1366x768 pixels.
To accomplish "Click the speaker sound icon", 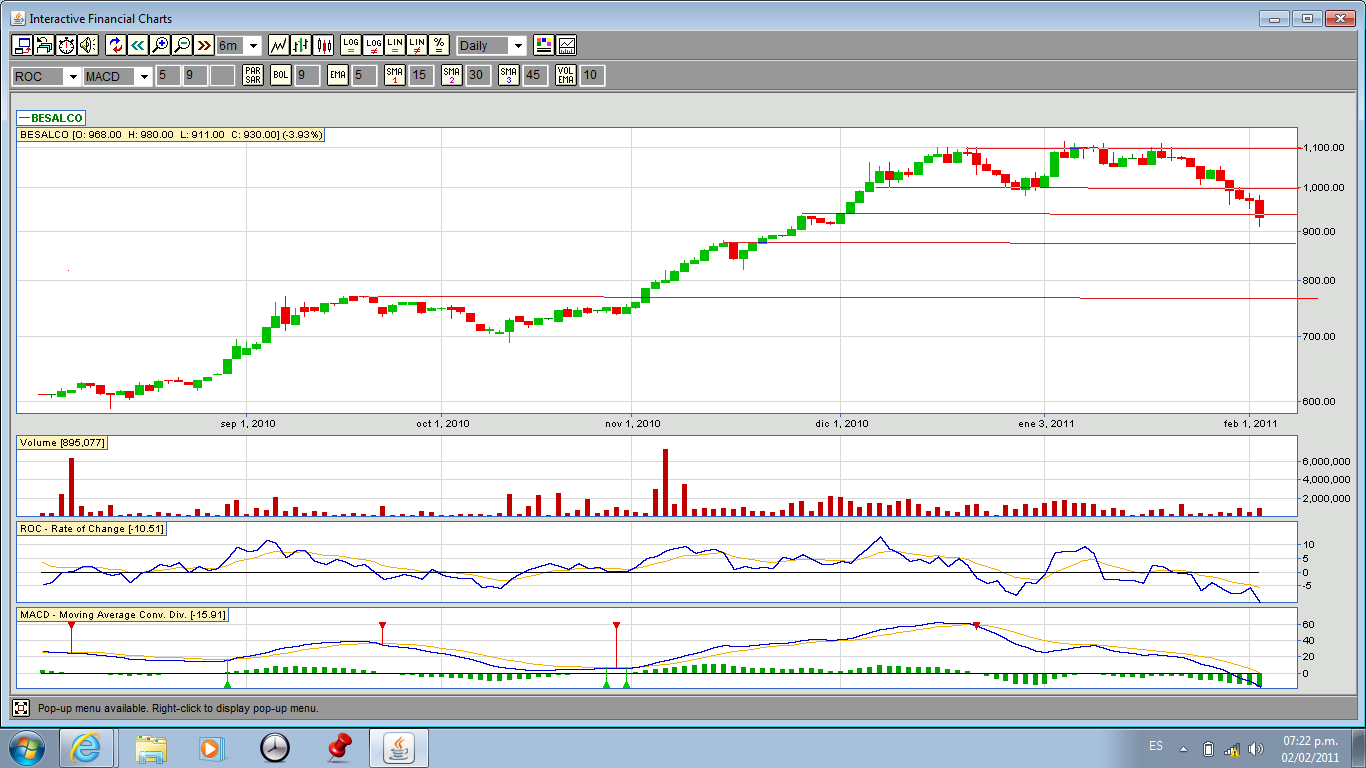I will [88, 45].
